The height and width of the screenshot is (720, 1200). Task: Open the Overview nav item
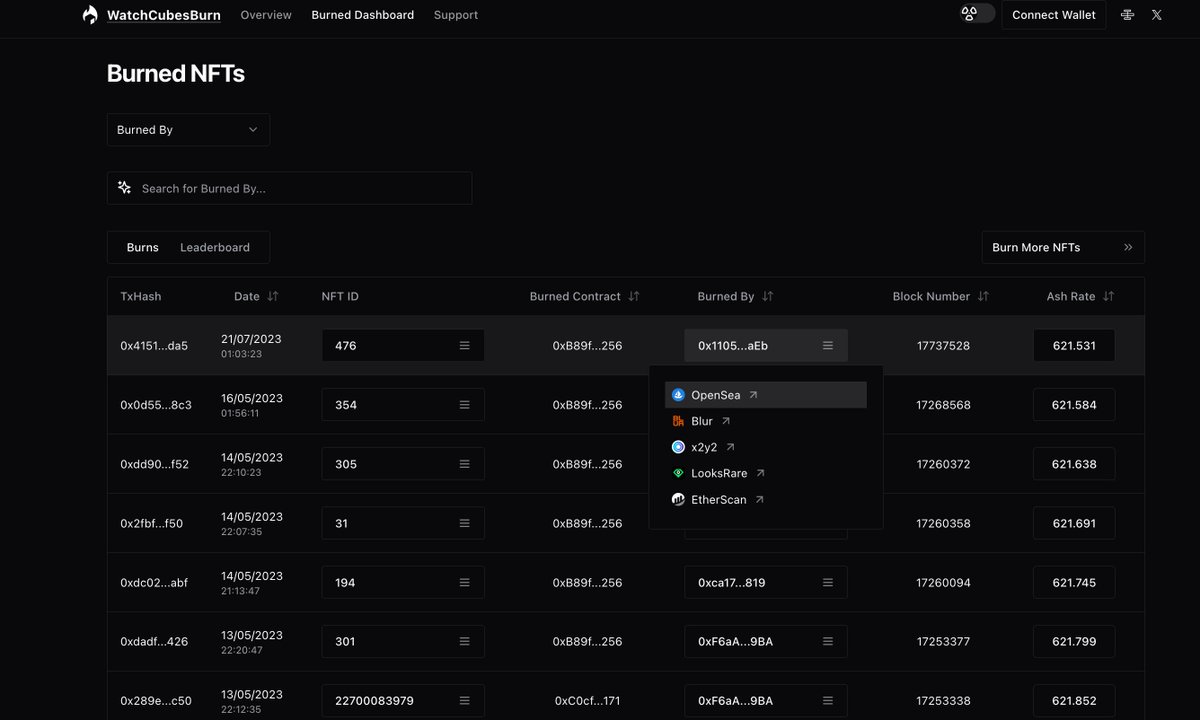(266, 15)
